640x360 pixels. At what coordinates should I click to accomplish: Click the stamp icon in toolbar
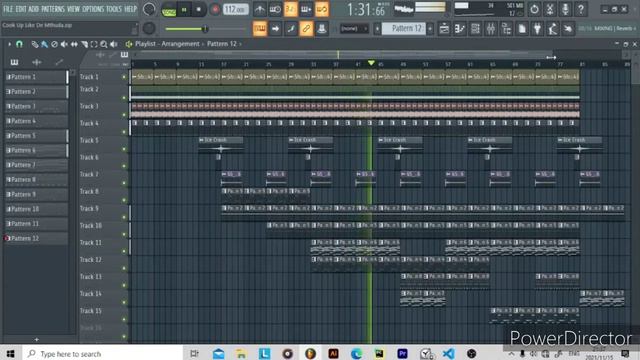tap(322, 29)
